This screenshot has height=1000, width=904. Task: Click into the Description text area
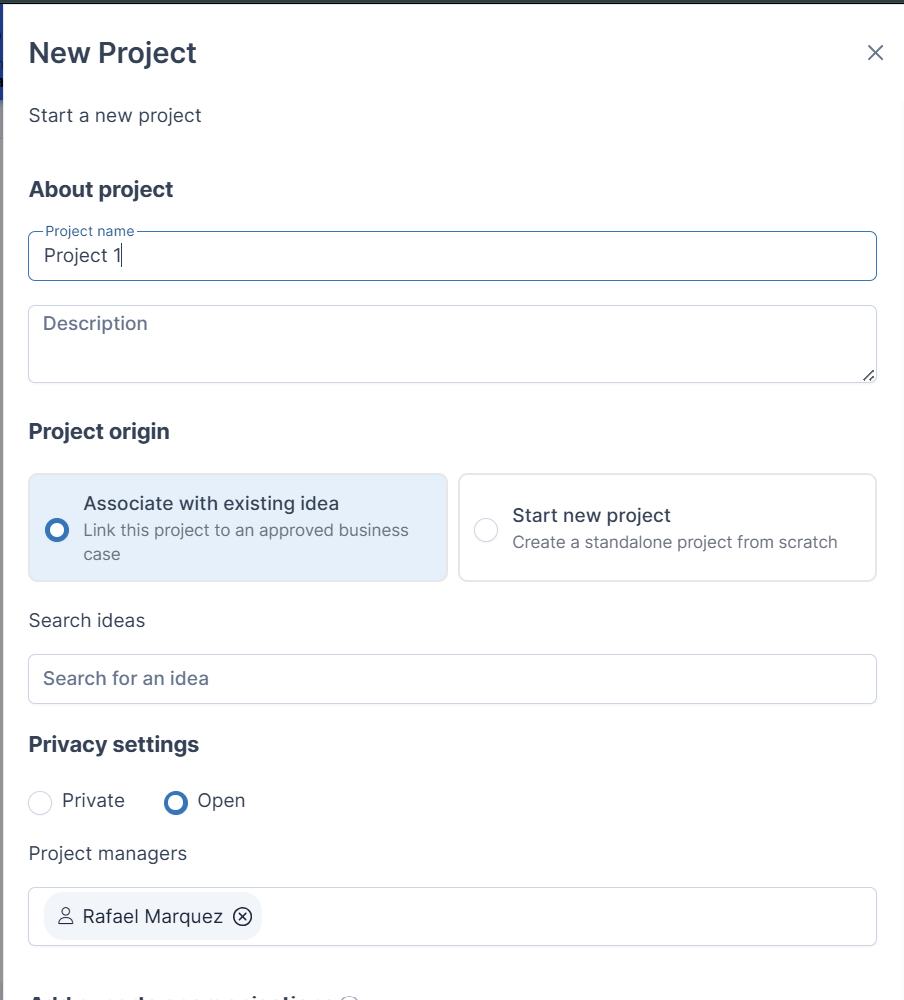click(452, 344)
